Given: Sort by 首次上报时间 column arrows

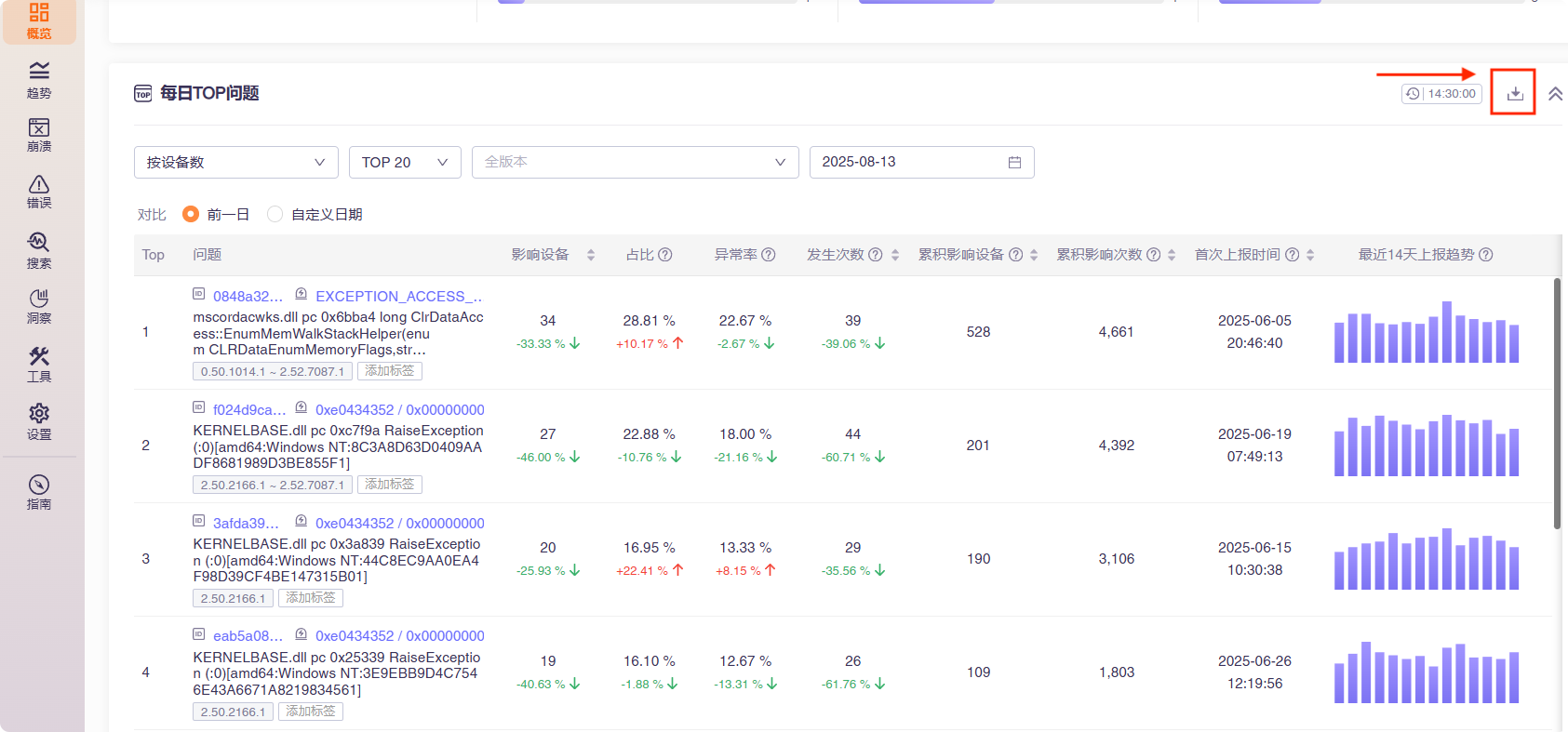Looking at the screenshot, I should (1310, 255).
